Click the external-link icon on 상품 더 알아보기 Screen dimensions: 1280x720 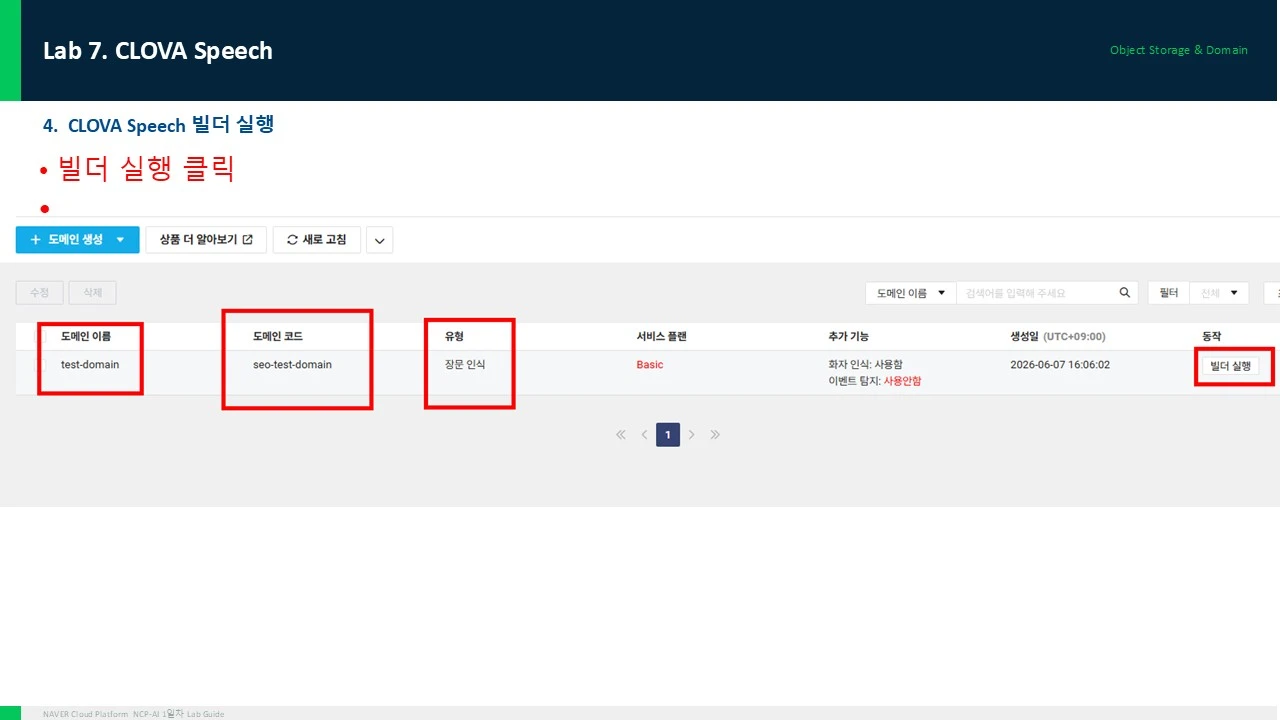[248, 240]
